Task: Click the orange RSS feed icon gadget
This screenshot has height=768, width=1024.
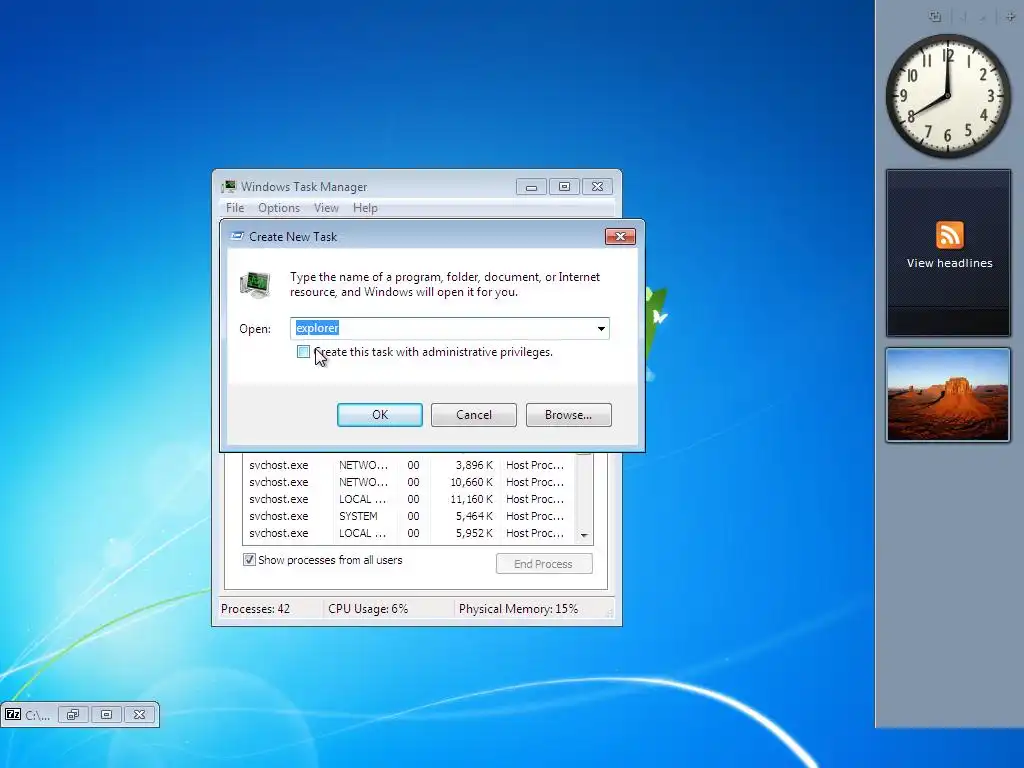Action: click(x=950, y=235)
